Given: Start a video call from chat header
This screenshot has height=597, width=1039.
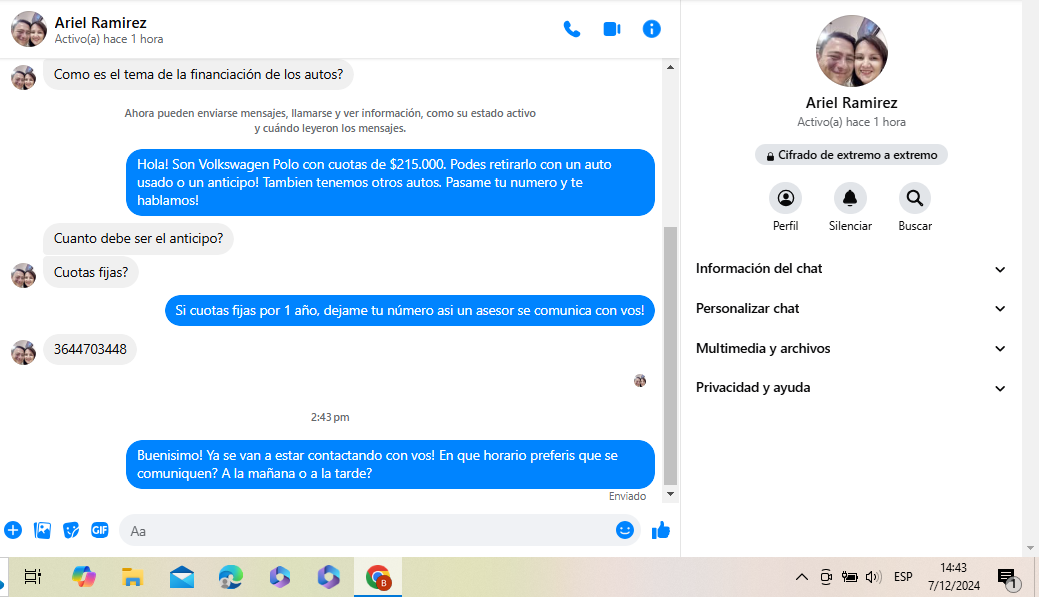Looking at the screenshot, I should click(612, 29).
